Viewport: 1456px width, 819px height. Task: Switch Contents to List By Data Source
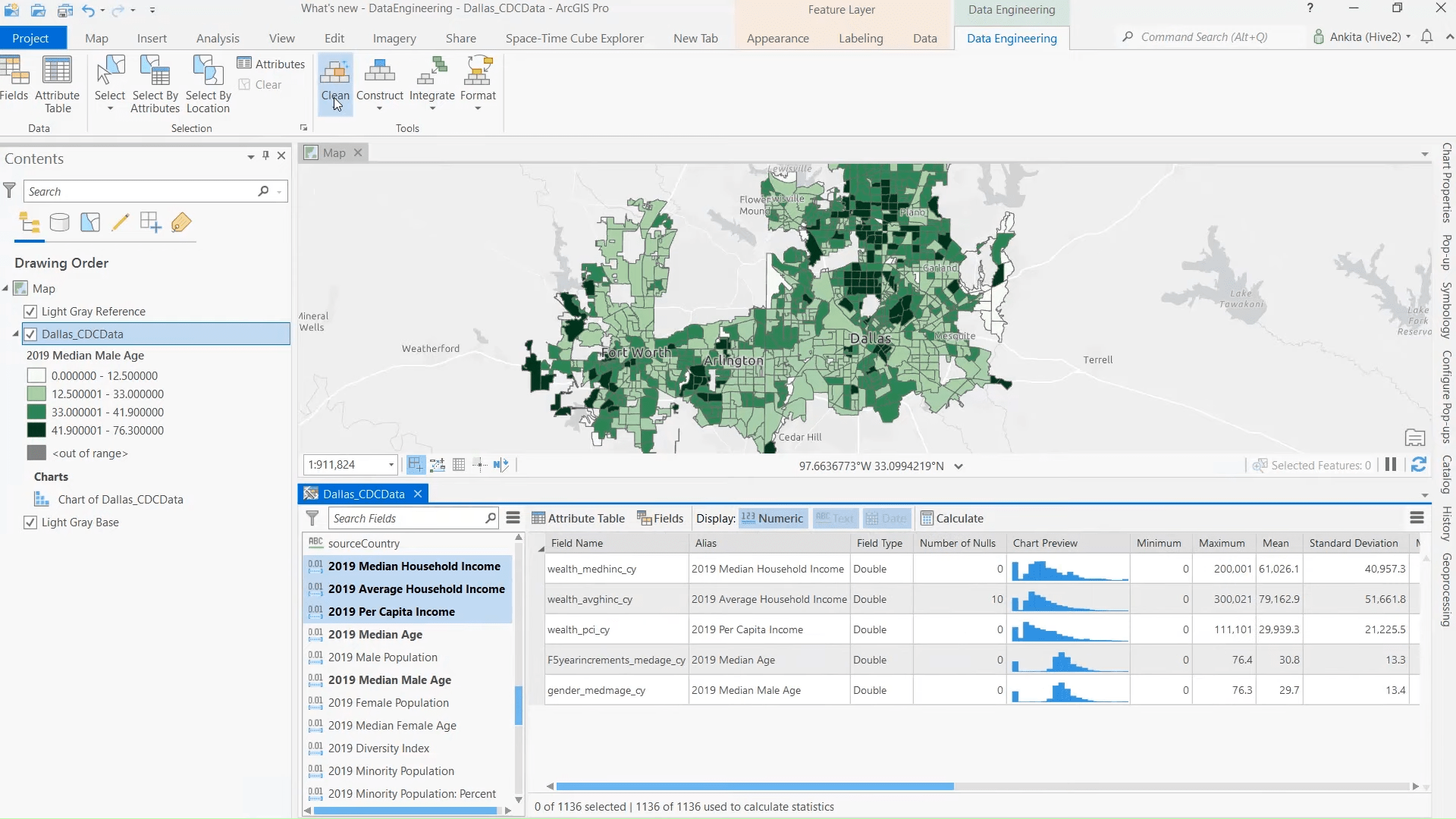(59, 223)
